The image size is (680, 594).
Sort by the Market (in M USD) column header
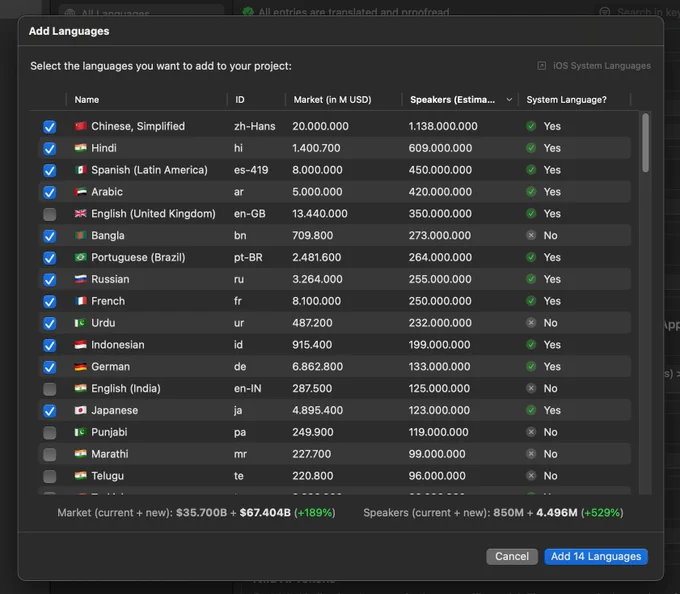pyautogui.click(x=333, y=100)
